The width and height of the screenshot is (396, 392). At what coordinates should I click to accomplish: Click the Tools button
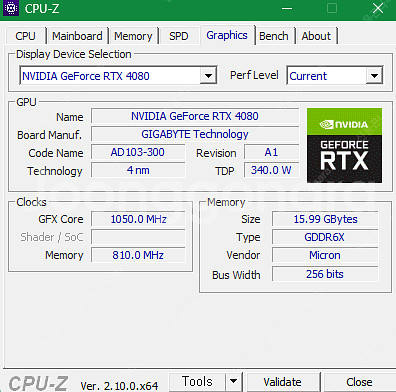tap(197, 382)
